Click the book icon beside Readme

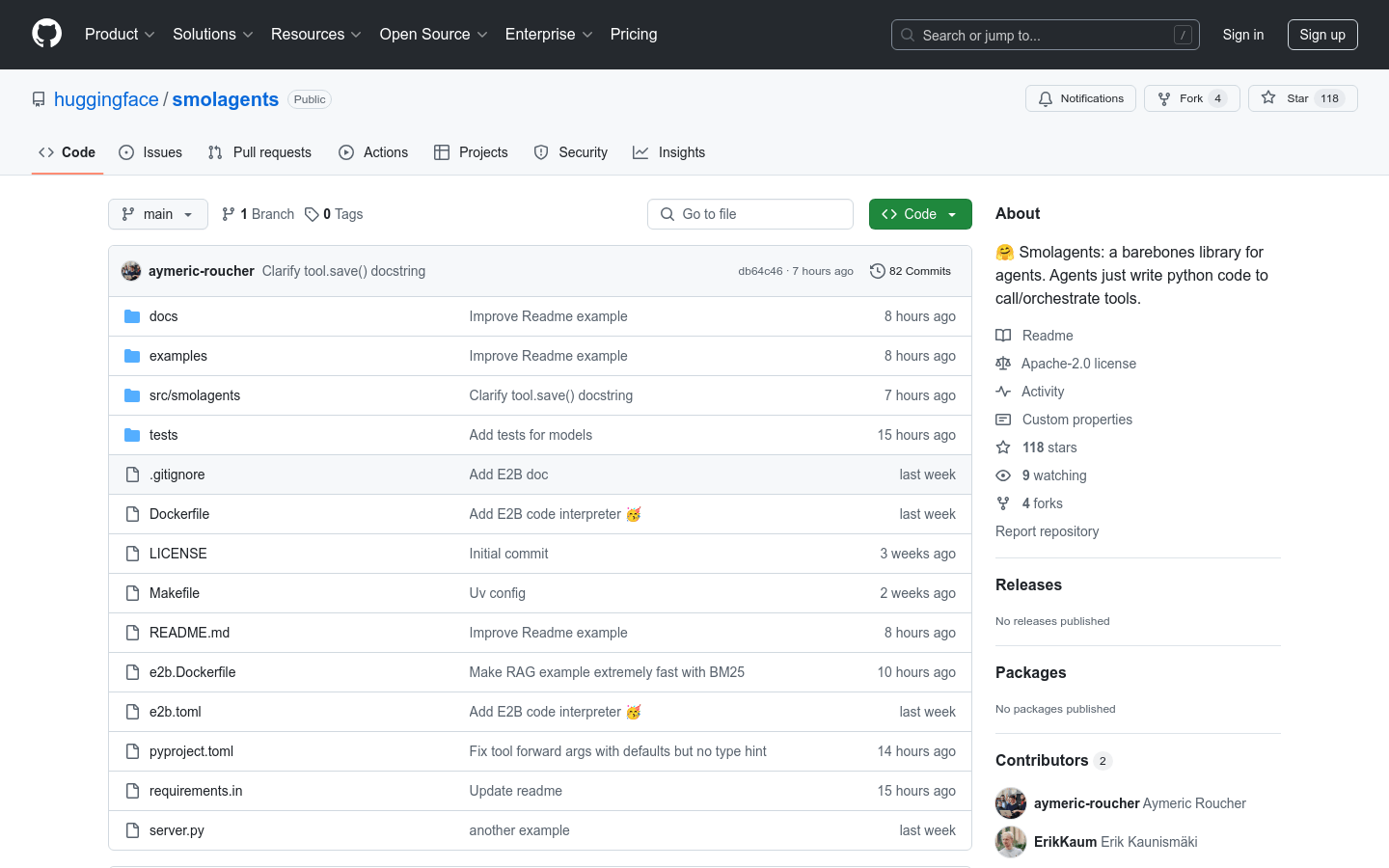[1003, 336]
